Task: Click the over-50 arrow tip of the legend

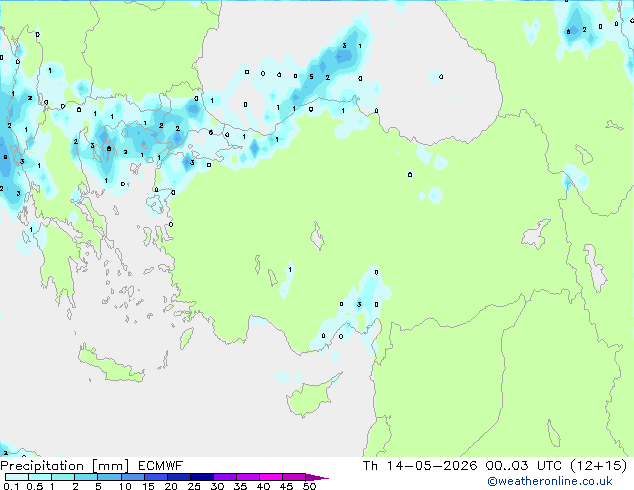Action: pyautogui.click(x=317, y=477)
